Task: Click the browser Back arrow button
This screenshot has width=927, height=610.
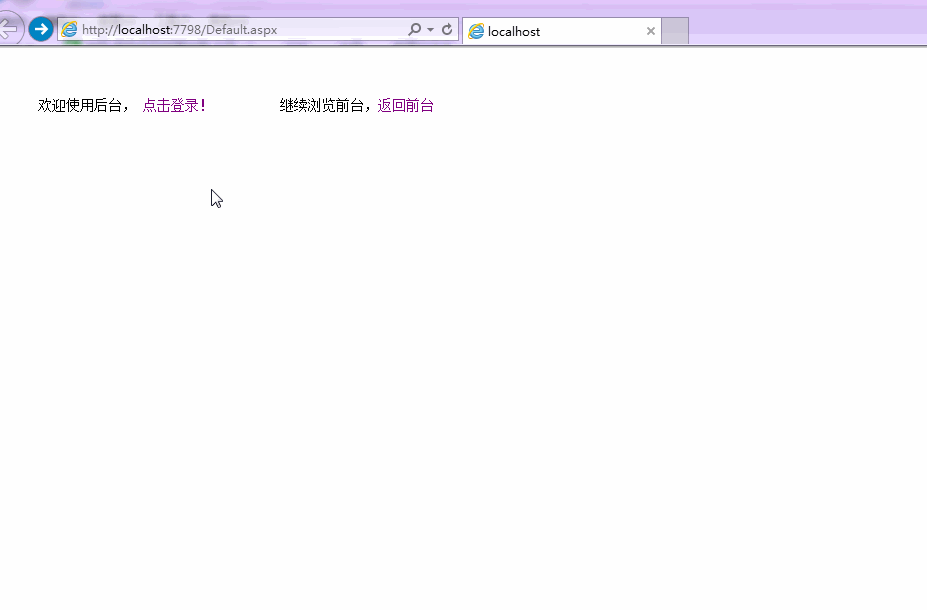Action: coord(9,29)
